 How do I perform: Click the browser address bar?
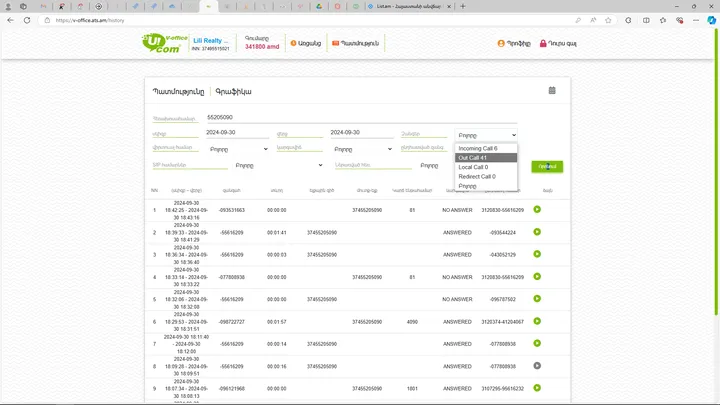tap(300, 19)
